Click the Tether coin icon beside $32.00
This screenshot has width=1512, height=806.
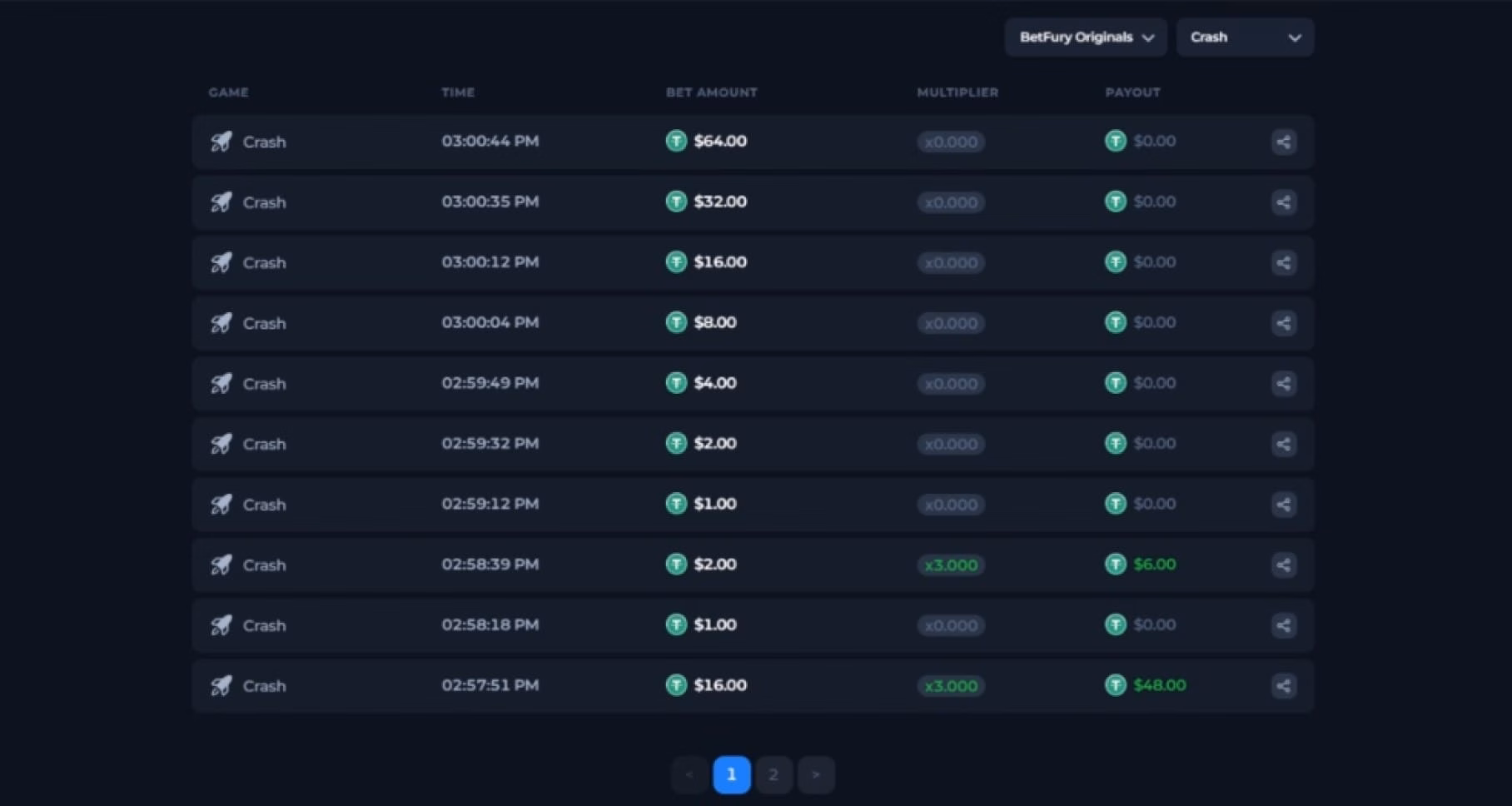pyautogui.click(x=676, y=201)
